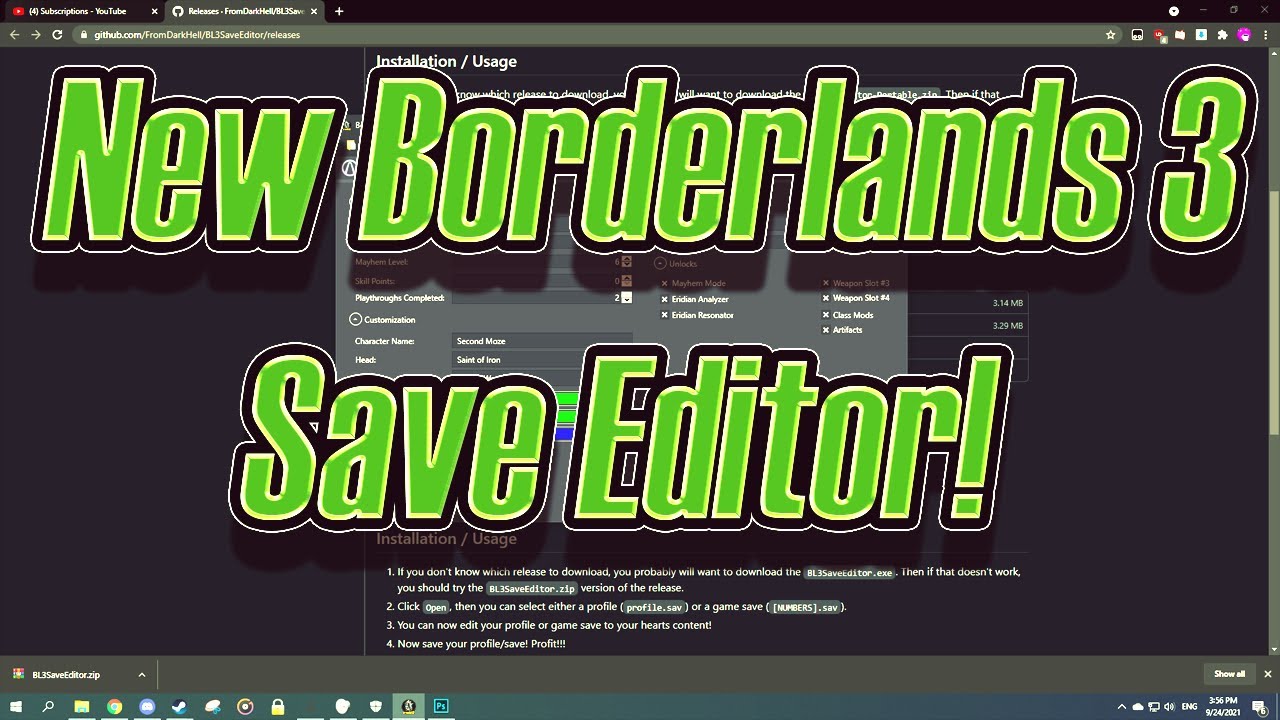This screenshot has height=720, width=1280.
Task: Click the lower Installation / Usage heading
Action: point(446,539)
